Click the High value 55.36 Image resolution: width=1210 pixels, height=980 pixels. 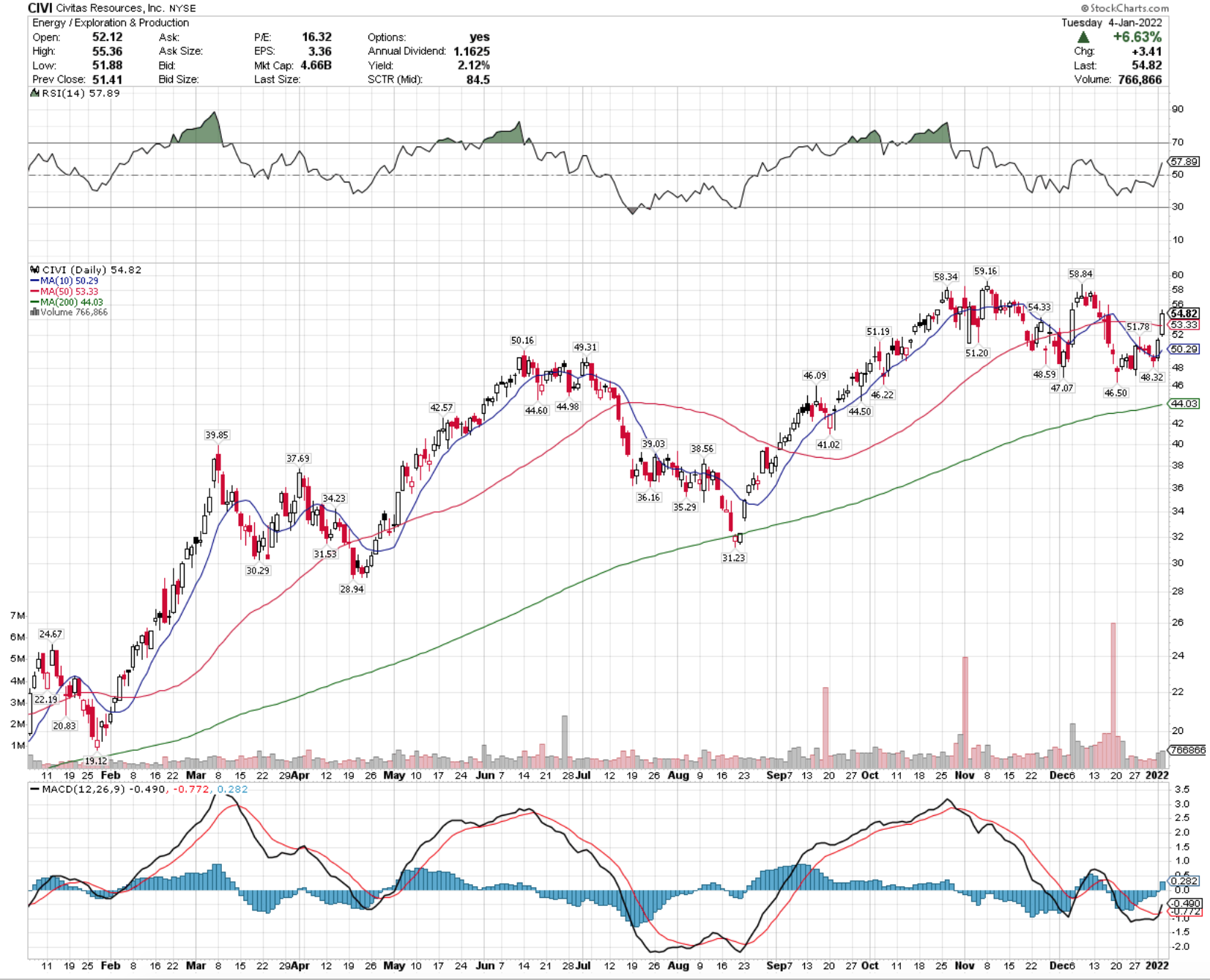(x=108, y=51)
